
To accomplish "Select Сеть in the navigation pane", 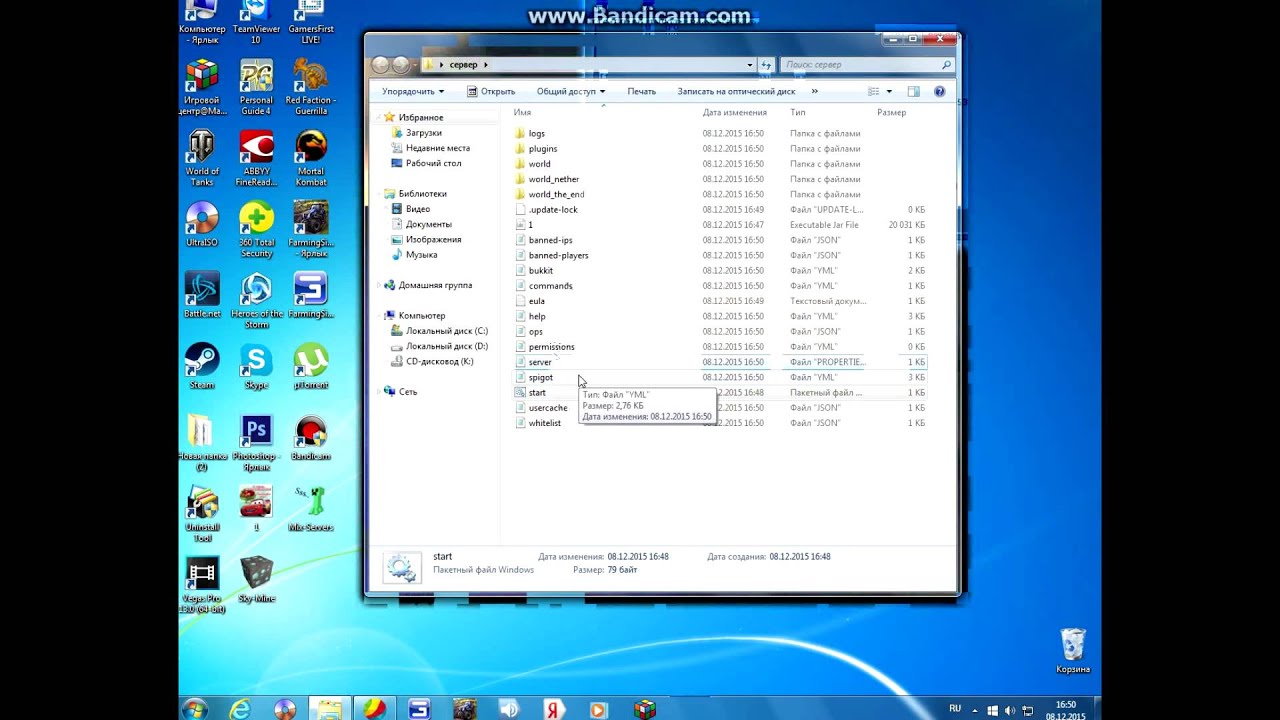I will [407, 391].
